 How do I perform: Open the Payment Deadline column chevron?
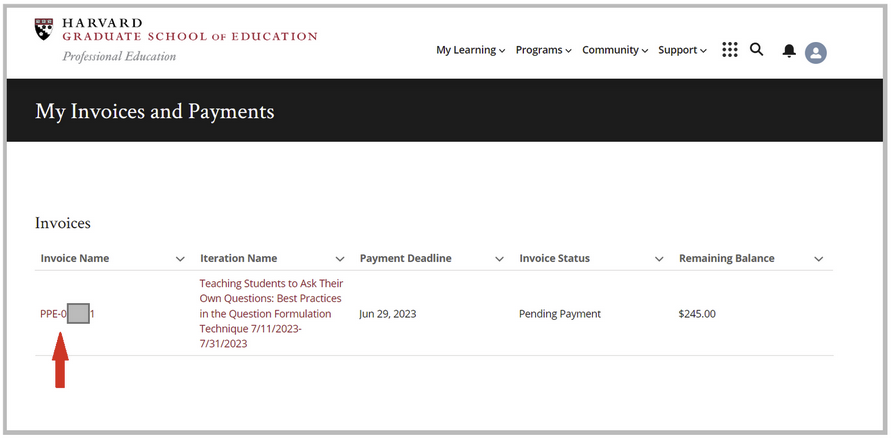(500, 259)
